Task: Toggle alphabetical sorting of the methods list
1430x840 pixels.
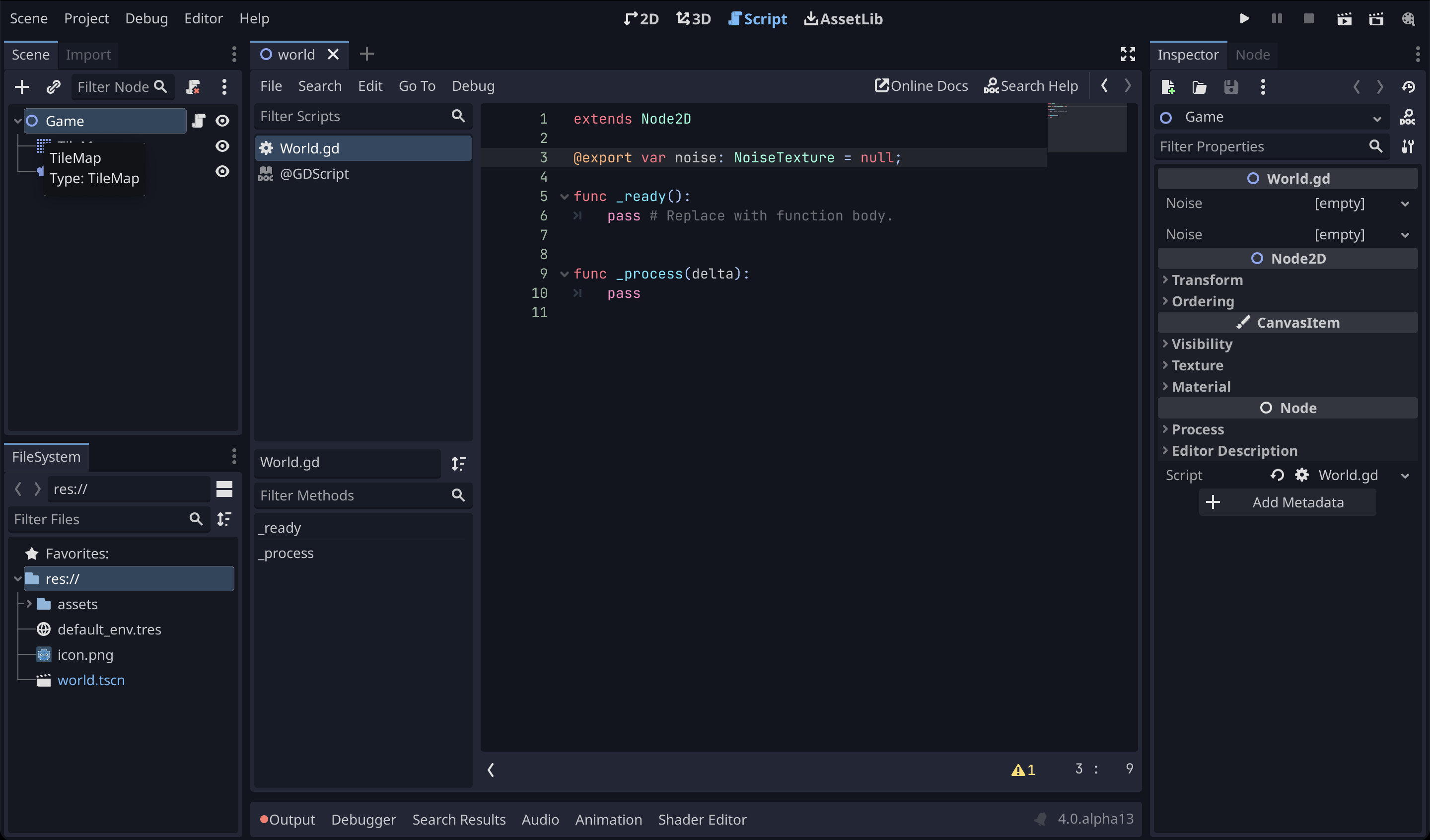Action: coord(458,463)
